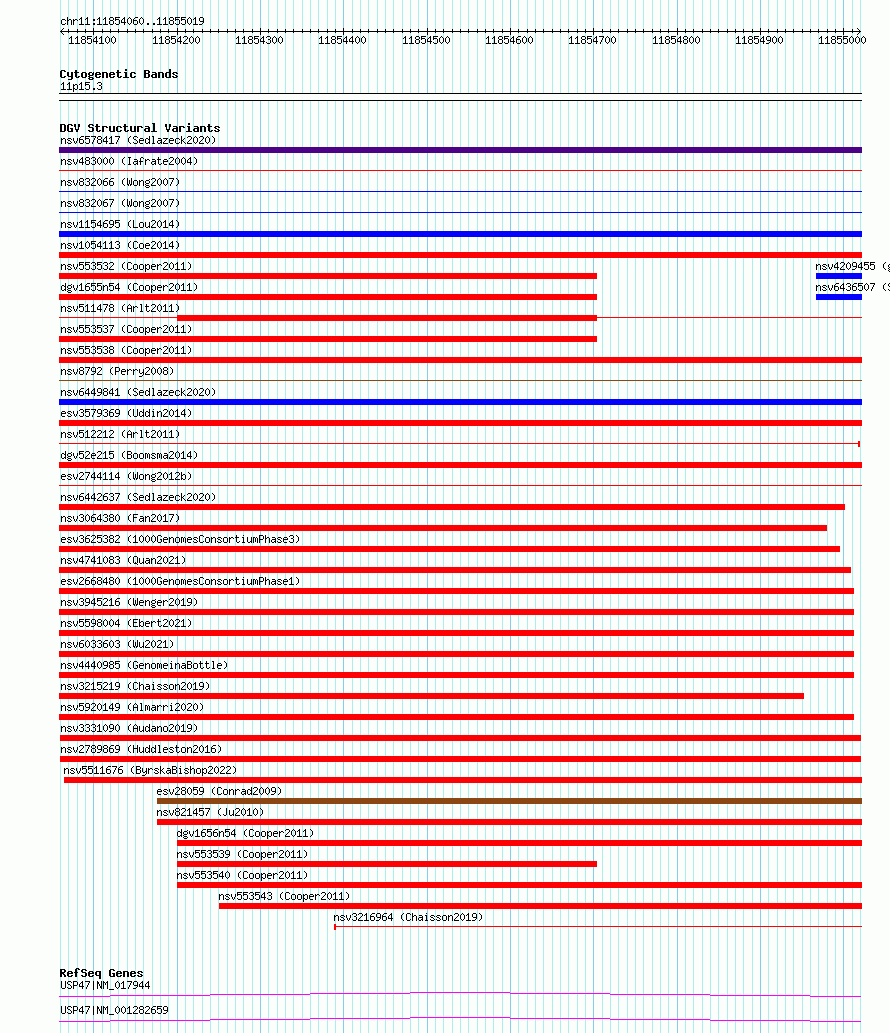
Task: Open variant nsv3945216 (Wenger2019)
Action: (x=128, y=603)
